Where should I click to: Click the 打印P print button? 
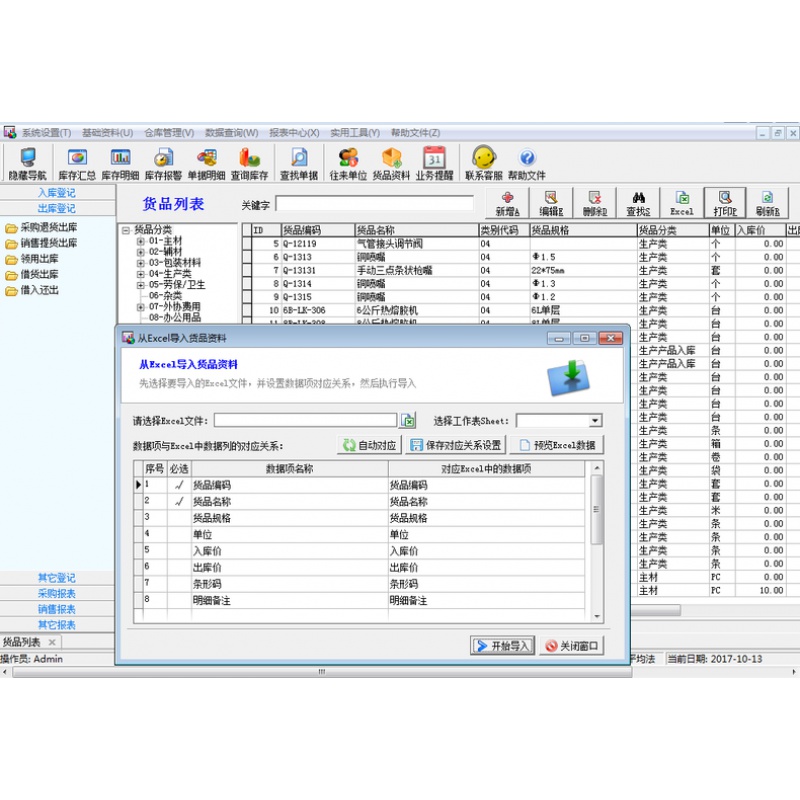coord(725,203)
